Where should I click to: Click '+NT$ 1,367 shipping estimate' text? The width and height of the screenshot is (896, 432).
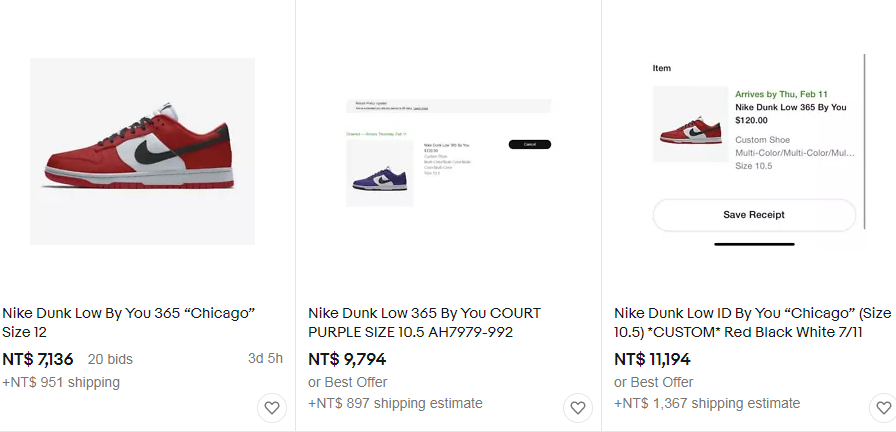pos(707,403)
